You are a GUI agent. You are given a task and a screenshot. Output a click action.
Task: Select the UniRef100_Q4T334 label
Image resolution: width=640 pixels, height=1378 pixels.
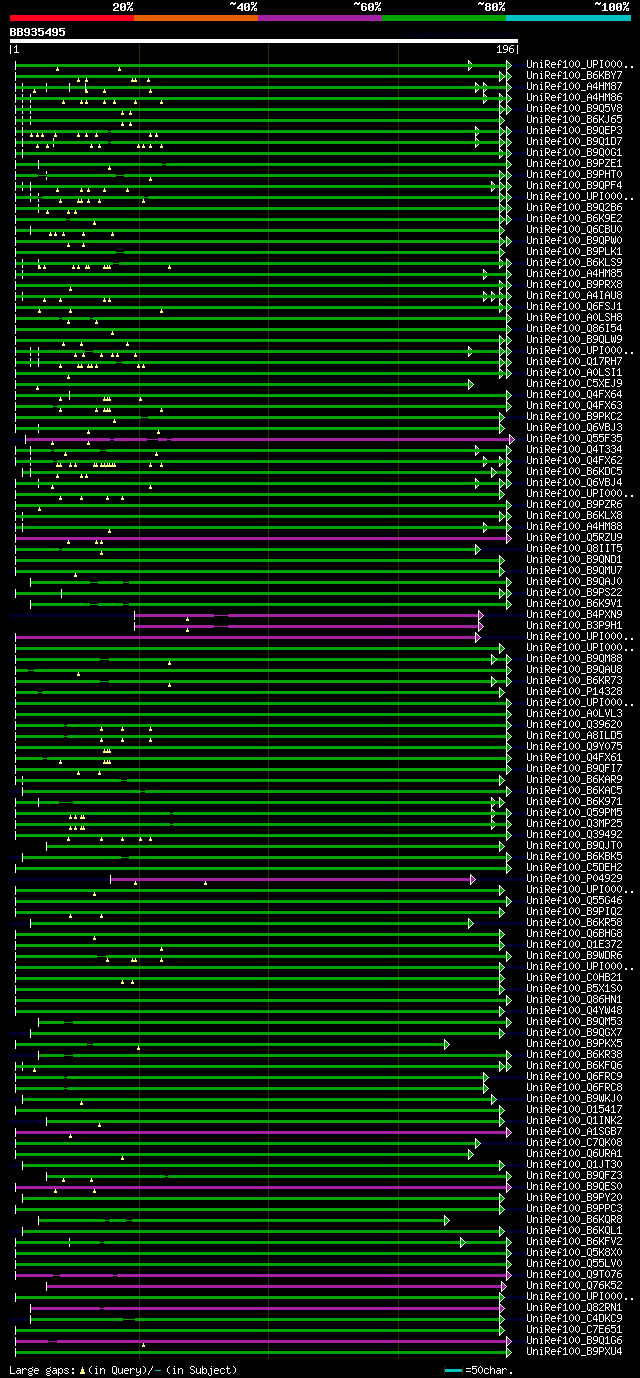coord(574,449)
